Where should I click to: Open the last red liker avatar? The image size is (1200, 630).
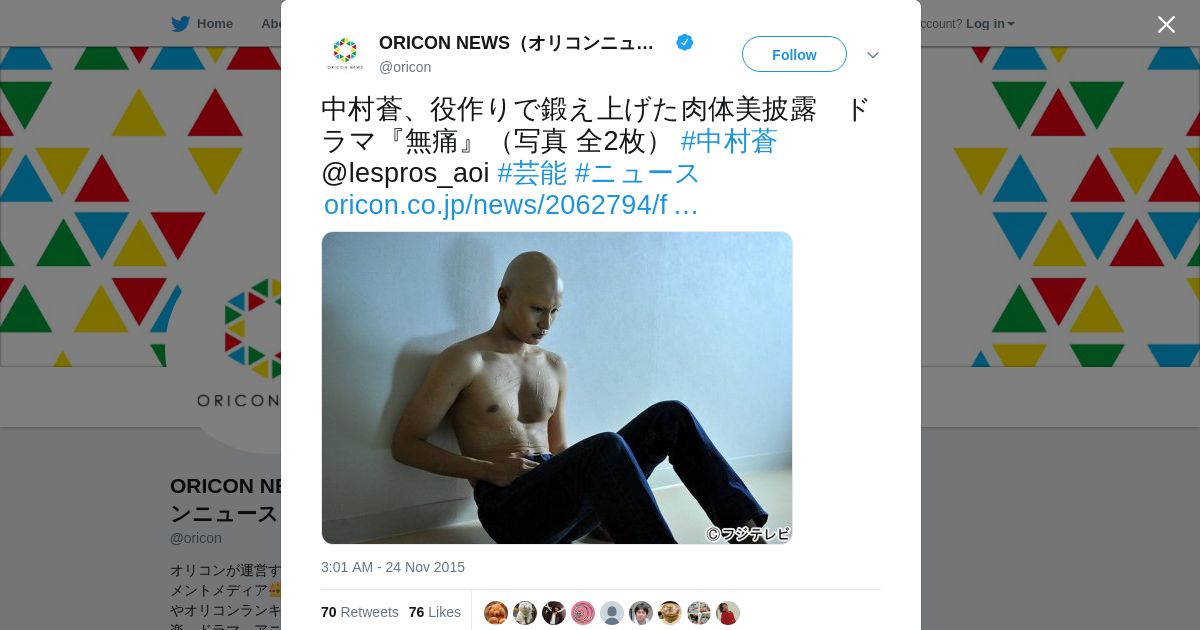(x=728, y=613)
